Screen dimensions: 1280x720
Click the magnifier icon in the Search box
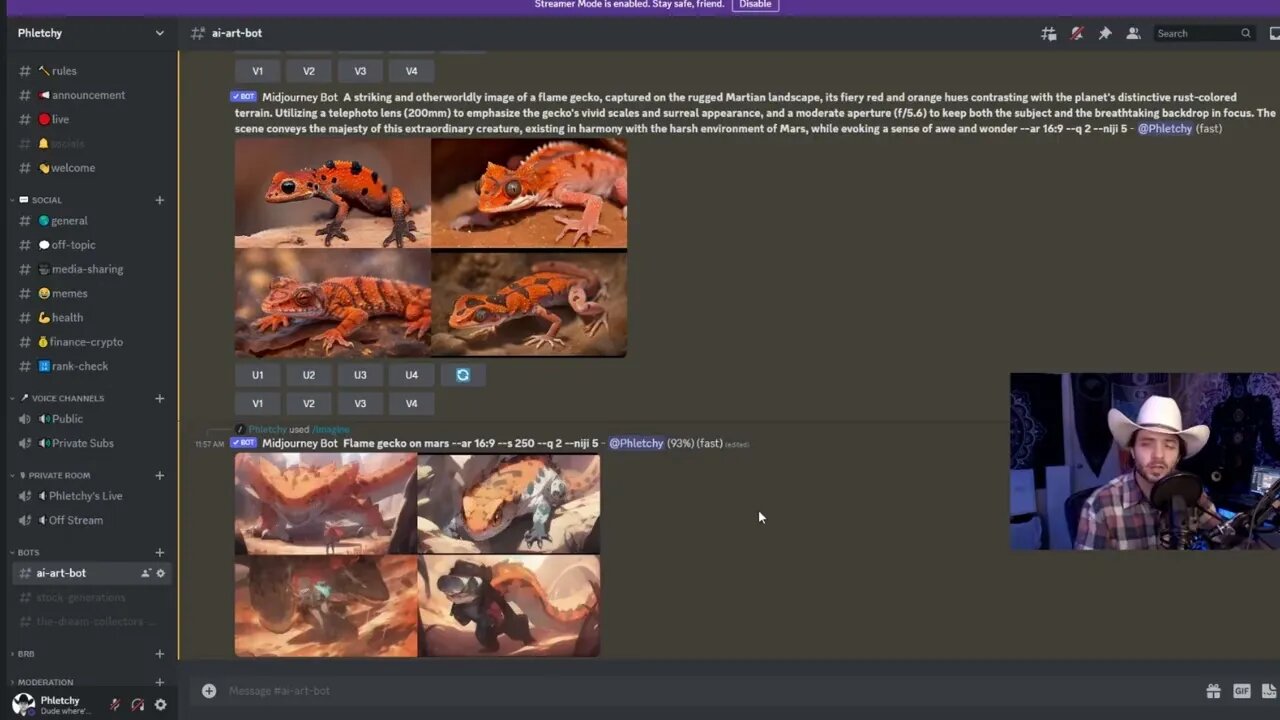click(x=1246, y=33)
